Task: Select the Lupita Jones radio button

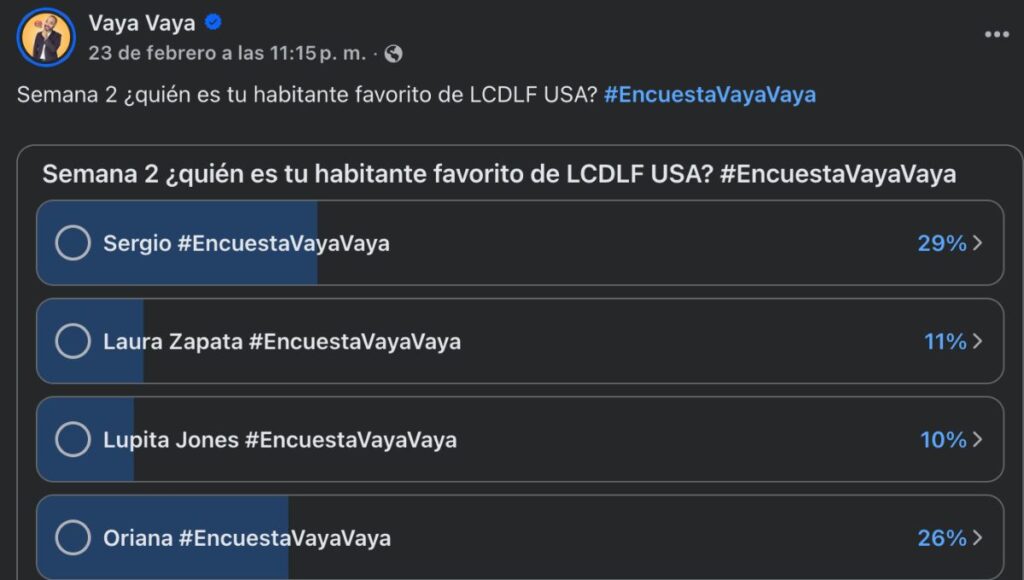Action: [x=72, y=439]
